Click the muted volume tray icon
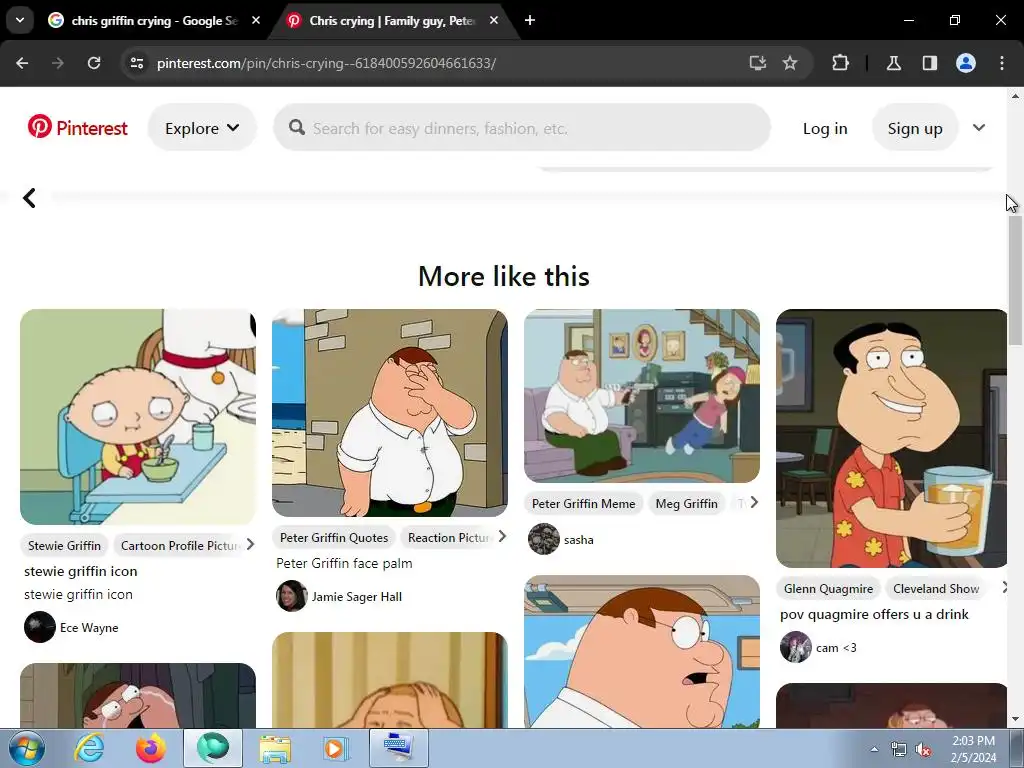 (x=922, y=749)
